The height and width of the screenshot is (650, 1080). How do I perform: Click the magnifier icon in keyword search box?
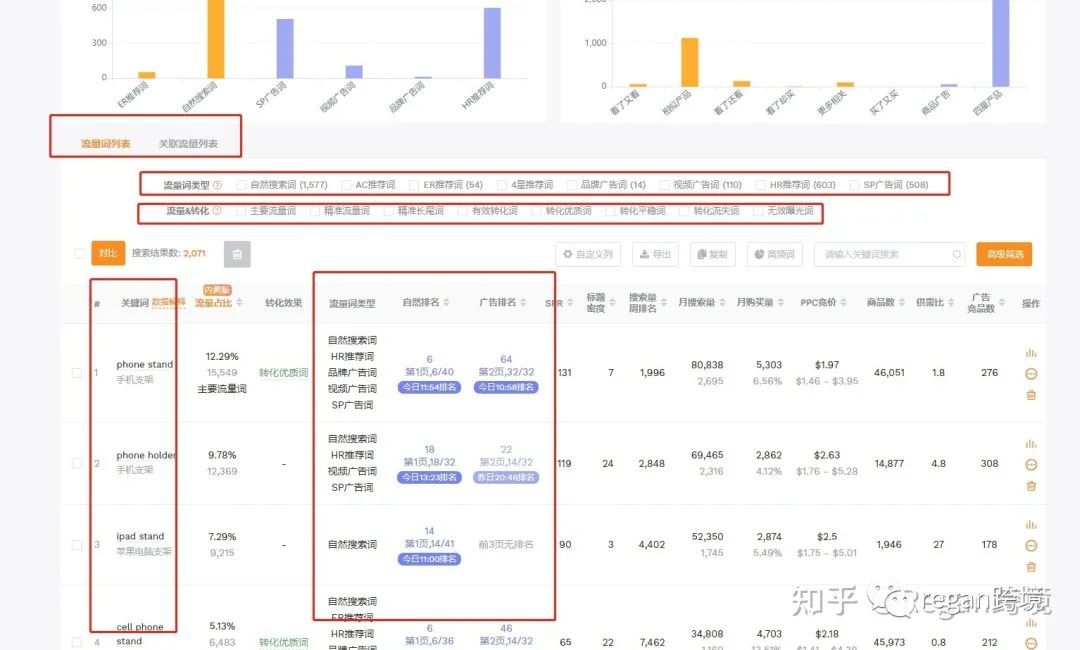coord(957,254)
